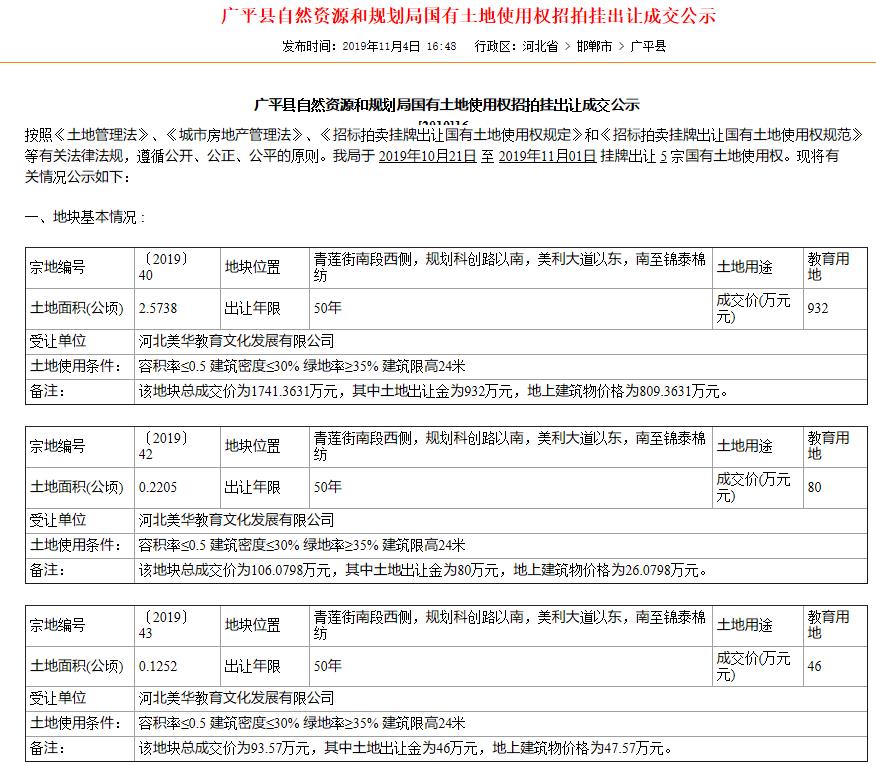The image size is (876, 765).
Task: Click the location description for parcel 43
Action: pyautogui.click(x=510, y=626)
